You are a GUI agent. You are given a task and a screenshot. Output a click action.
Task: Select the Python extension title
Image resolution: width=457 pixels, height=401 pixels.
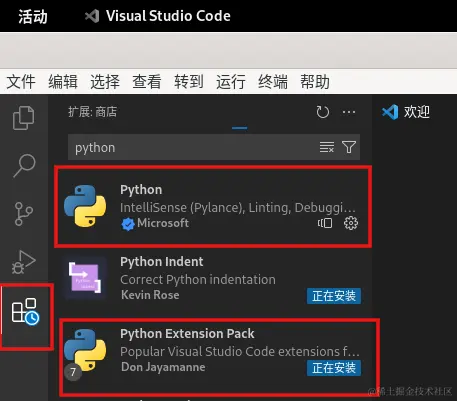[x=141, y=189]
